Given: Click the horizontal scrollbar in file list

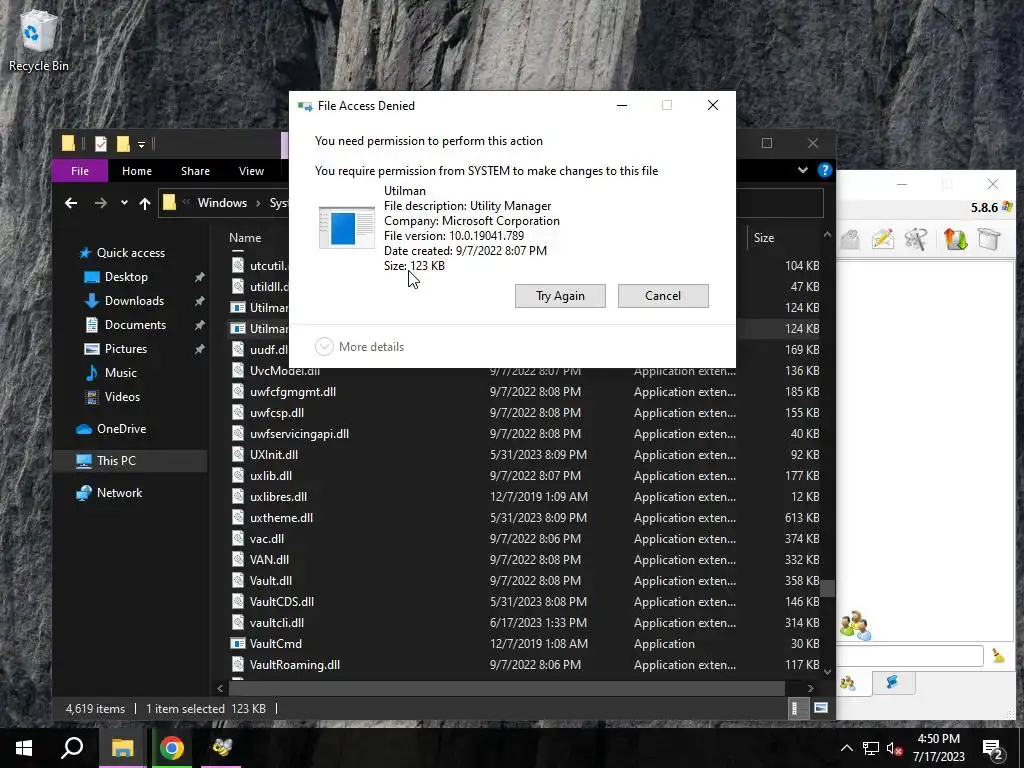Looking at the screenshot, I should (507, 688).
